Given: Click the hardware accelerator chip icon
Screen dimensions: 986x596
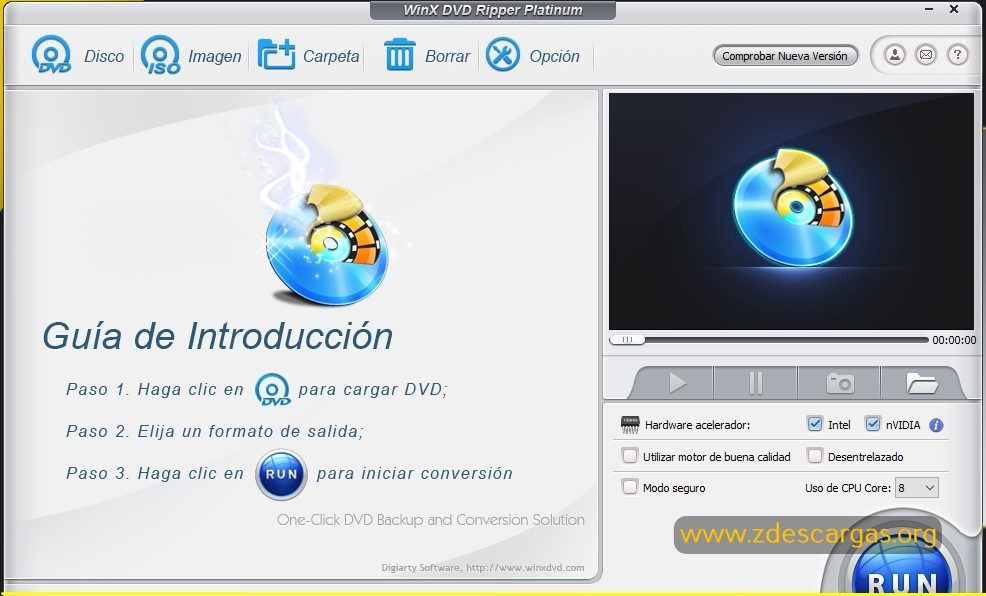Looking at the screenshot, I should [630, 425].
